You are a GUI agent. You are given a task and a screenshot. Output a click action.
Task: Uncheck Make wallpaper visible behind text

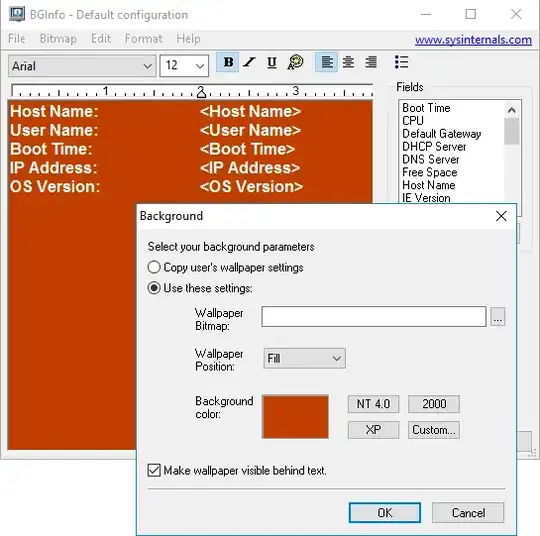tap(154, 470)
